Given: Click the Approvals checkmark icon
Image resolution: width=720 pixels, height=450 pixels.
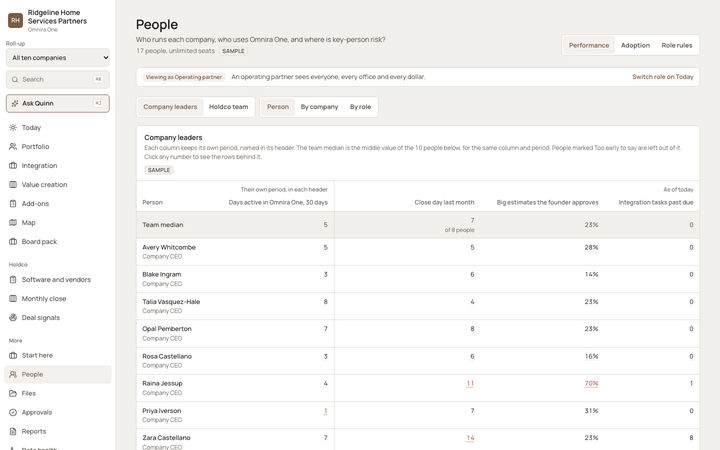Looking at the screenshot, I should tap(13, 412).
